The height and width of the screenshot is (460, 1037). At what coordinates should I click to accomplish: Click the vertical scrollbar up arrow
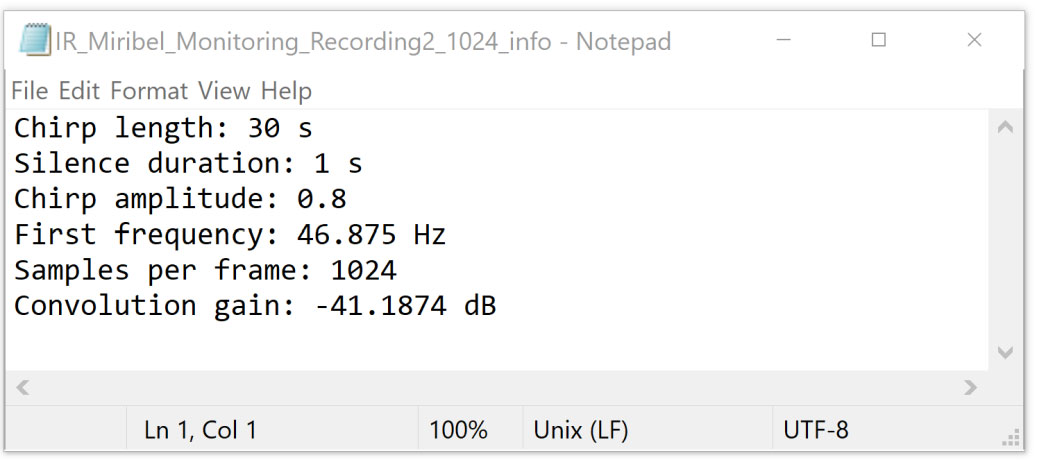click(1005, 128)
